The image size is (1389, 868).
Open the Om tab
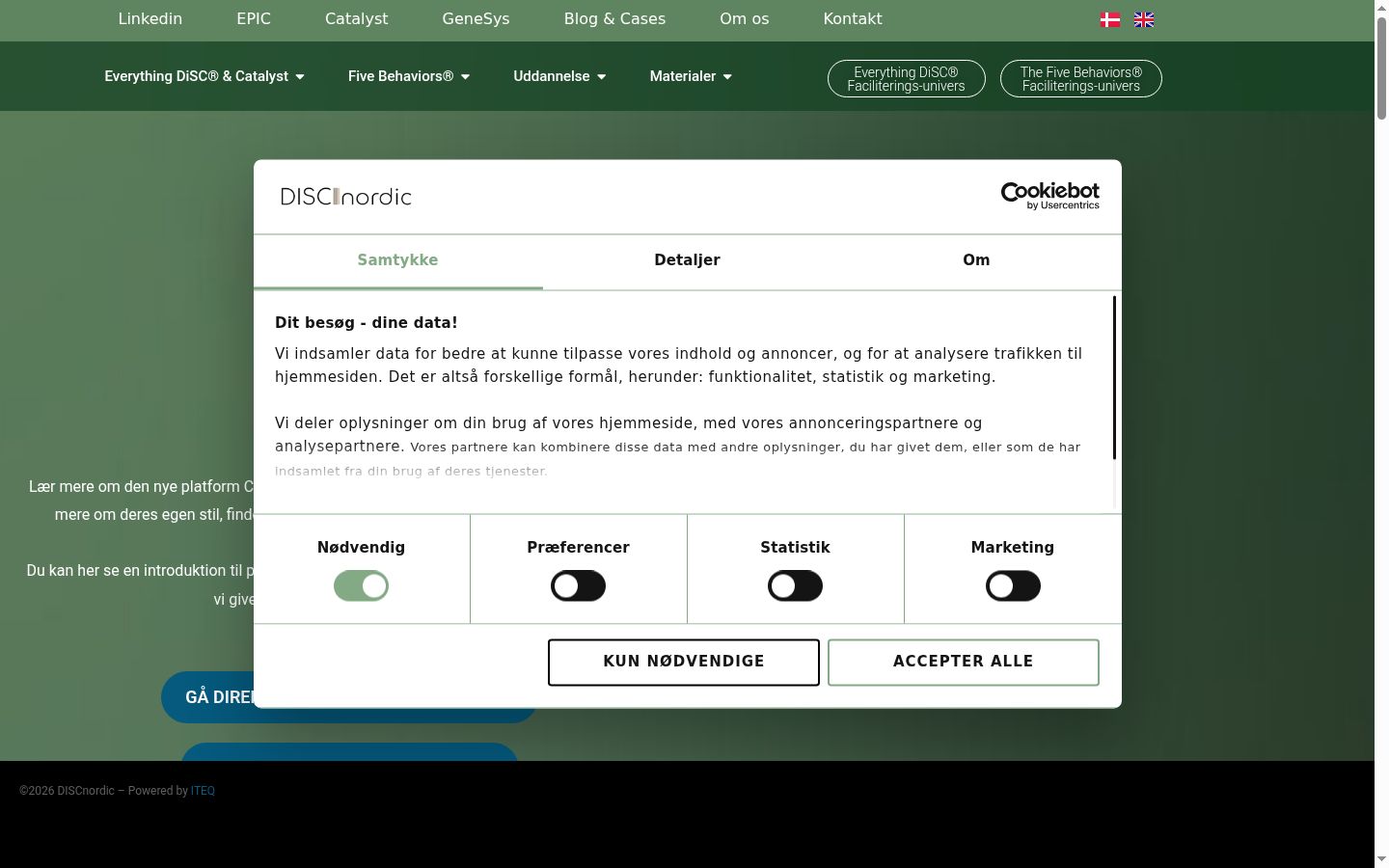click(x=976, y=260)
